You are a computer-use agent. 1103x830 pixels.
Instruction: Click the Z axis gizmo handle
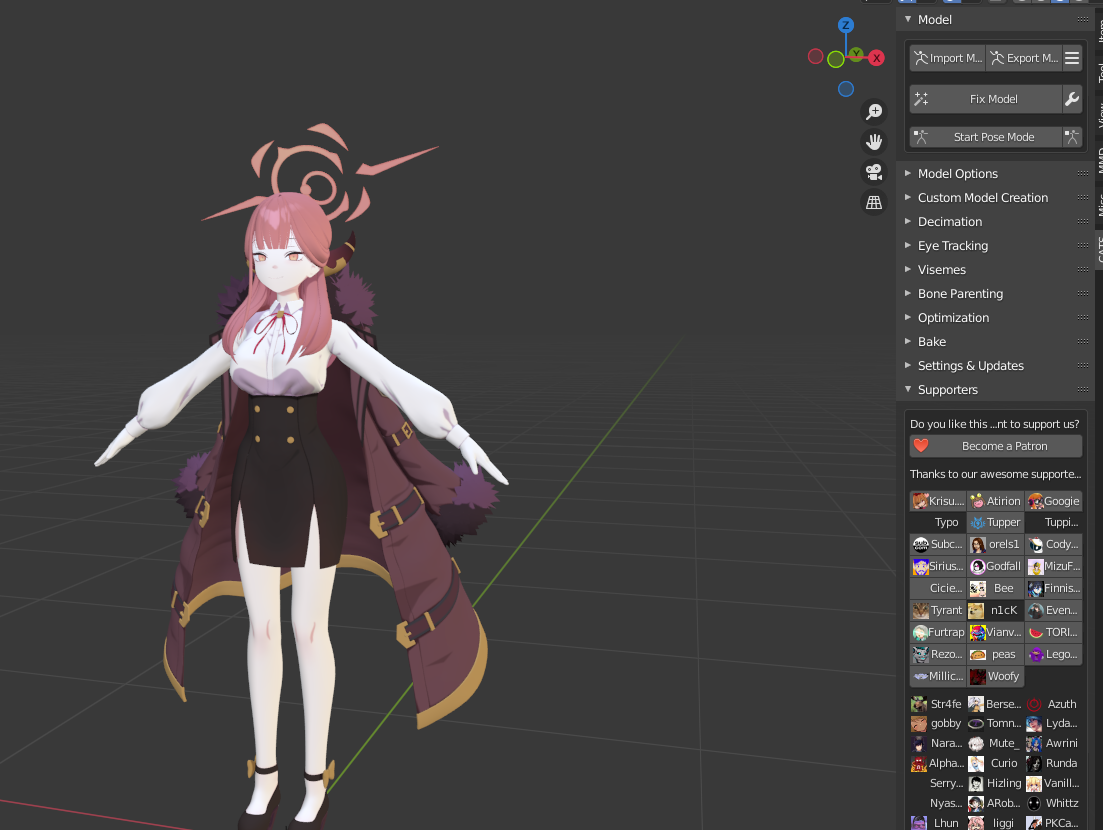click(846, 25)
